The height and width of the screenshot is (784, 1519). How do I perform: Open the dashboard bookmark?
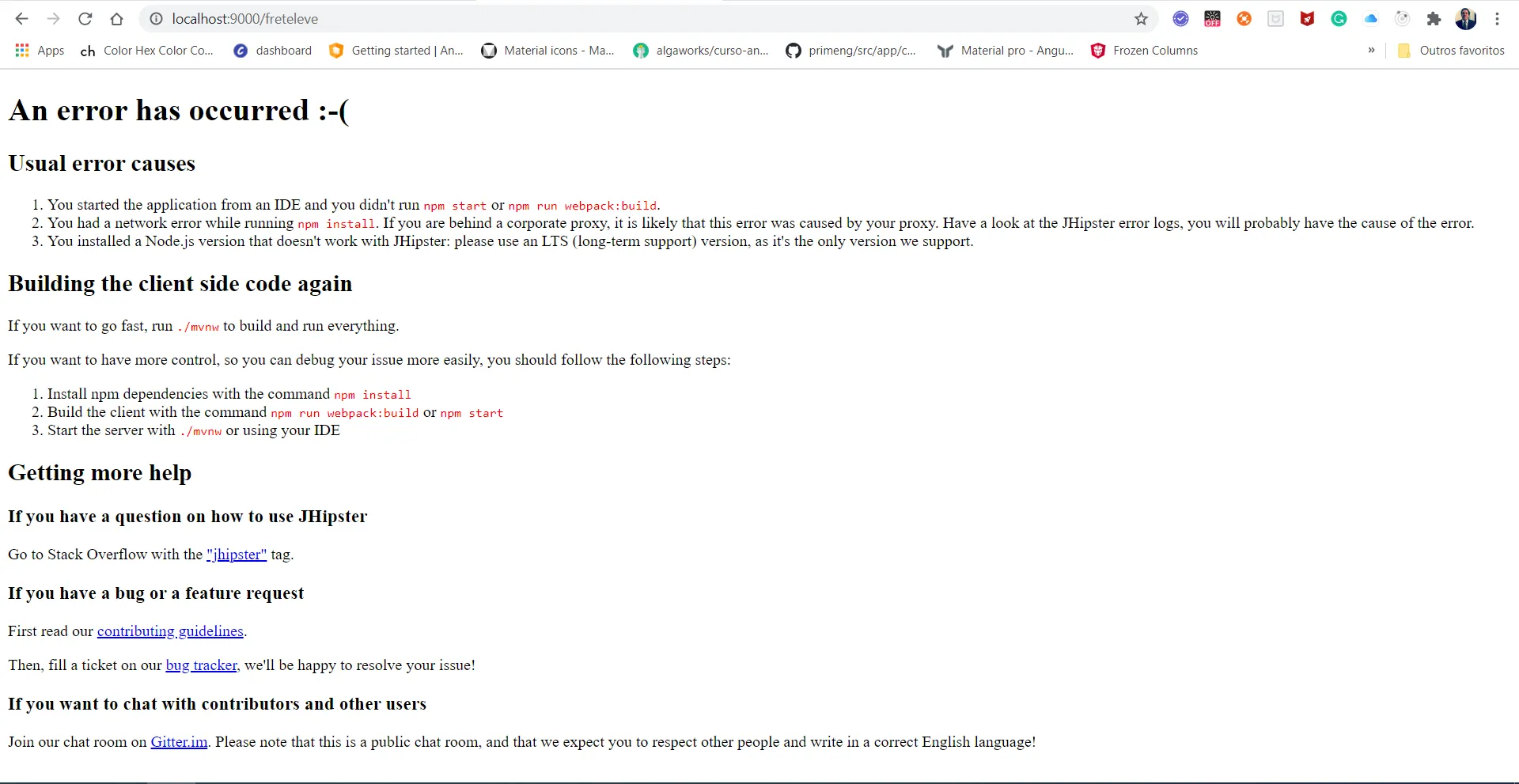coord(273,51)
